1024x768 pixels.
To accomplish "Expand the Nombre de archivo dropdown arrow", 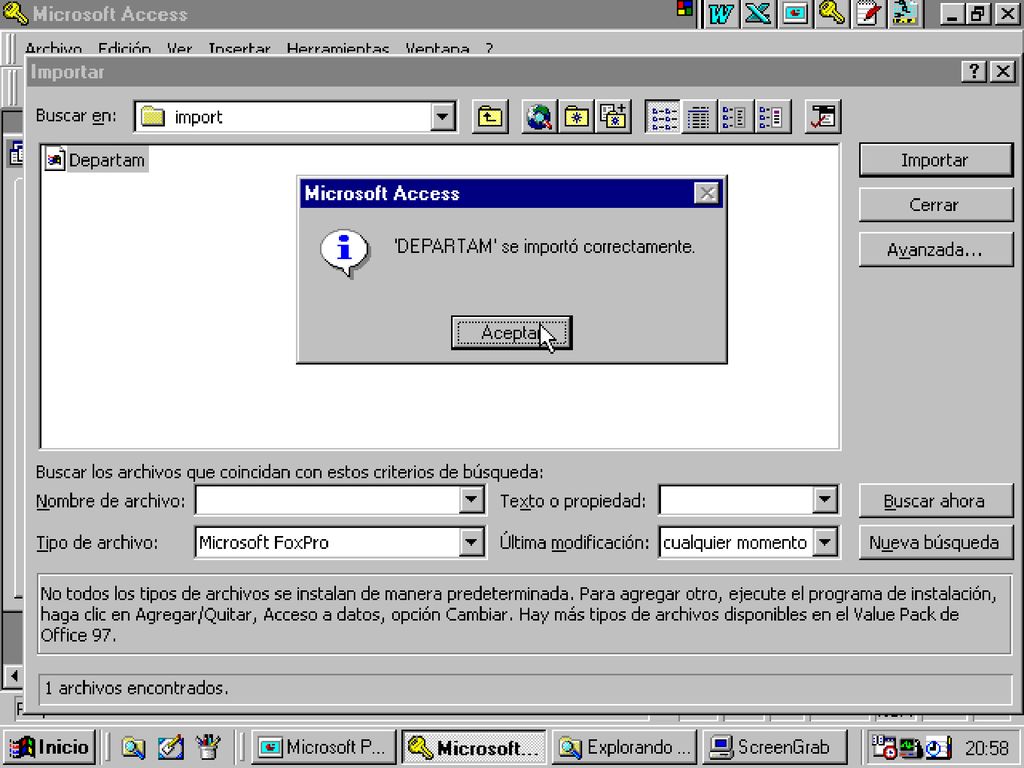I will pos(470,500).
